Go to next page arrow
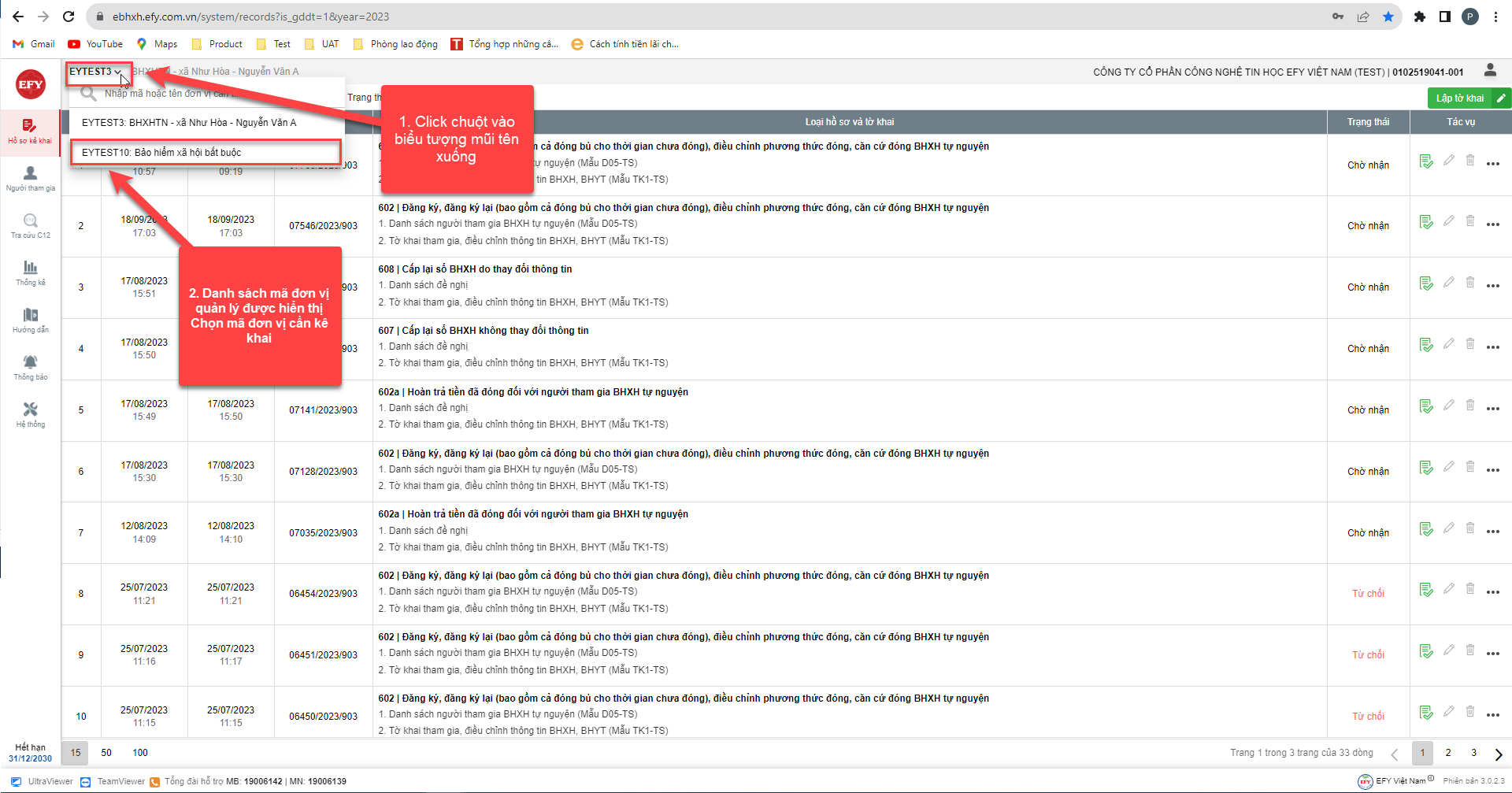Image resolution: width=1512 pixels, height=793 pixels. (1498, 754)
